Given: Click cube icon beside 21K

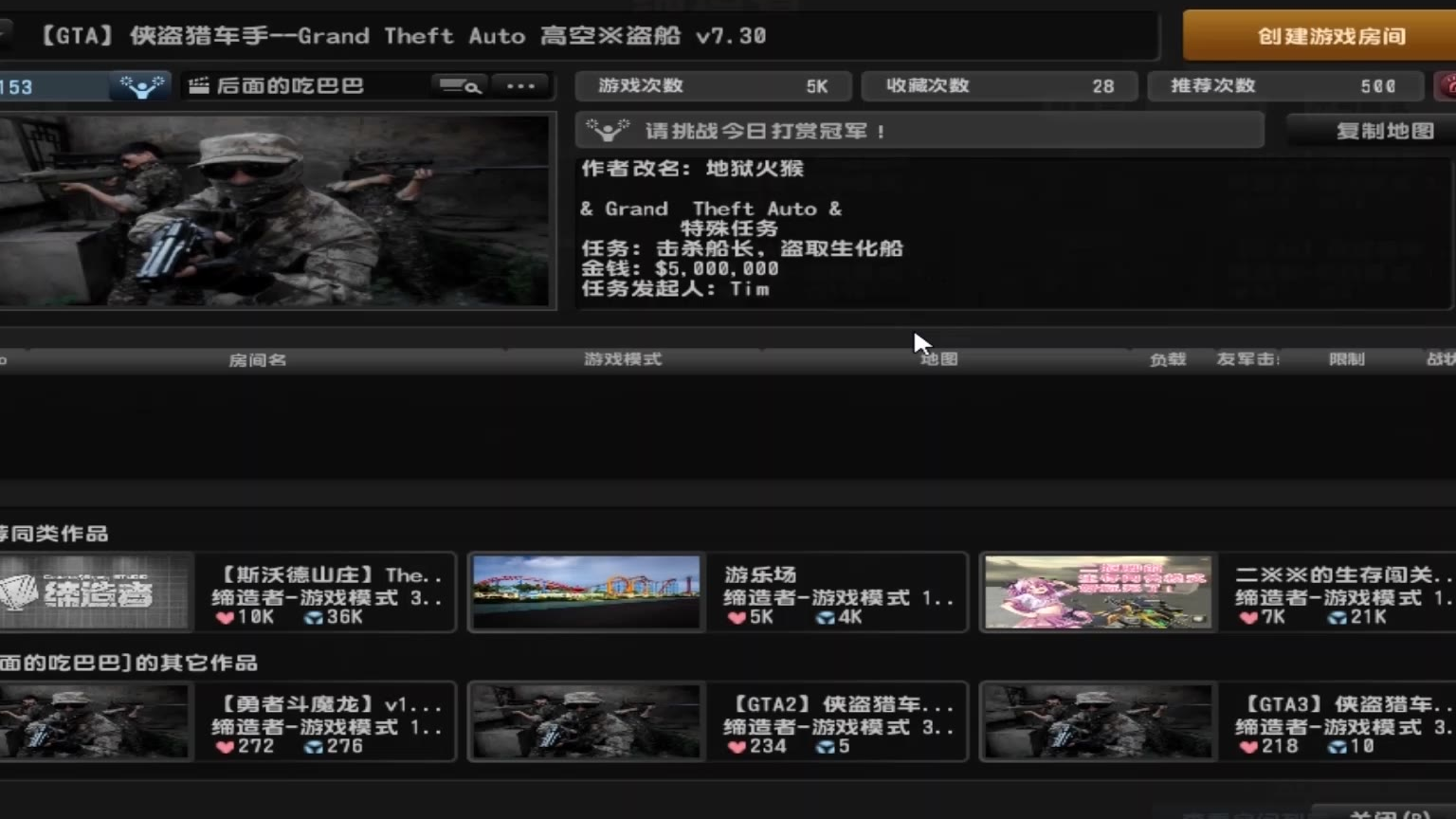Looking at the screenshot, I should (1338, 618).
